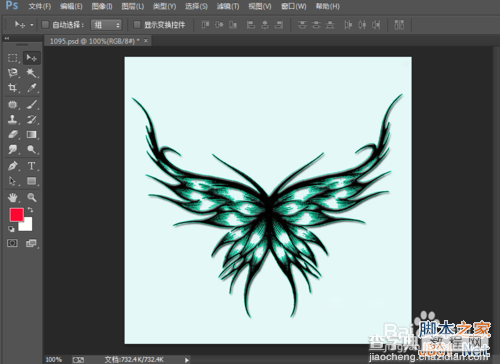The image size is (500, 364).
Task: Toggle the 显示变换控件 checkbox
Action: tap(137, 25)
